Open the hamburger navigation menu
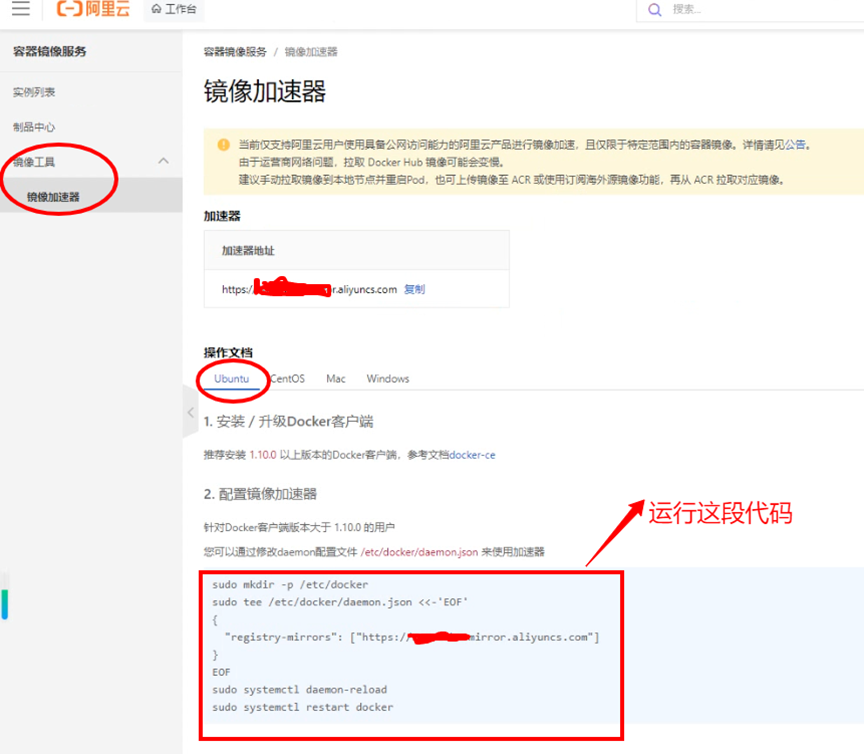Image resolution: width=864 pixels, height=754 pixels. [x=21, y=8]
